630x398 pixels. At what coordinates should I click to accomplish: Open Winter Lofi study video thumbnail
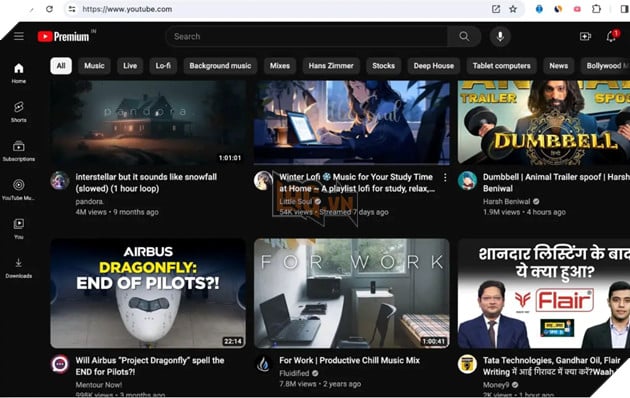(x=352, y=122)
